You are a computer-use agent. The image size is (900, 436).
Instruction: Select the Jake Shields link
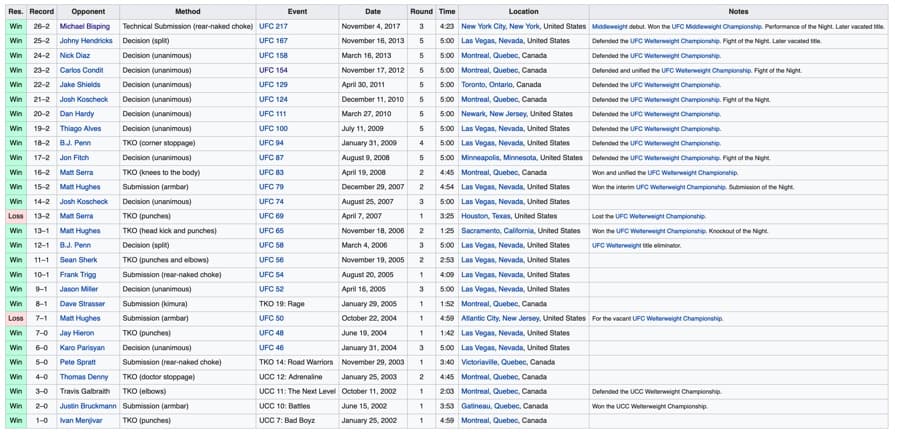(x=79, y=85)
